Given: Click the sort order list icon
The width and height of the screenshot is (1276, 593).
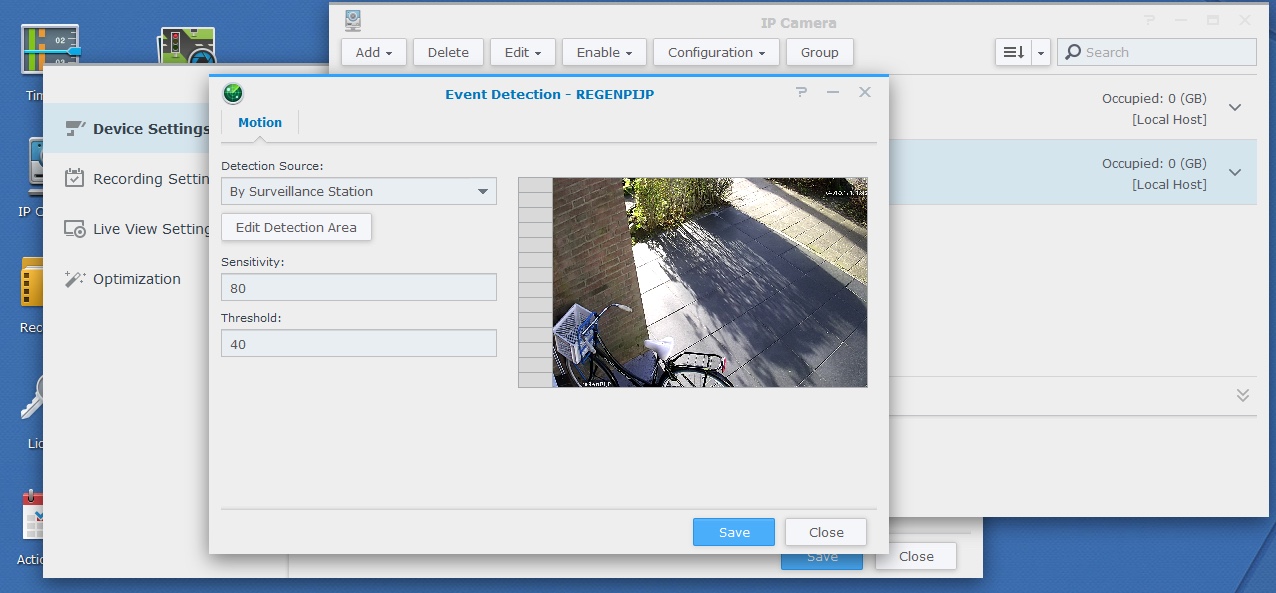Looking at the screenshot, I should pyautogui.click(x=1013, y=52).
